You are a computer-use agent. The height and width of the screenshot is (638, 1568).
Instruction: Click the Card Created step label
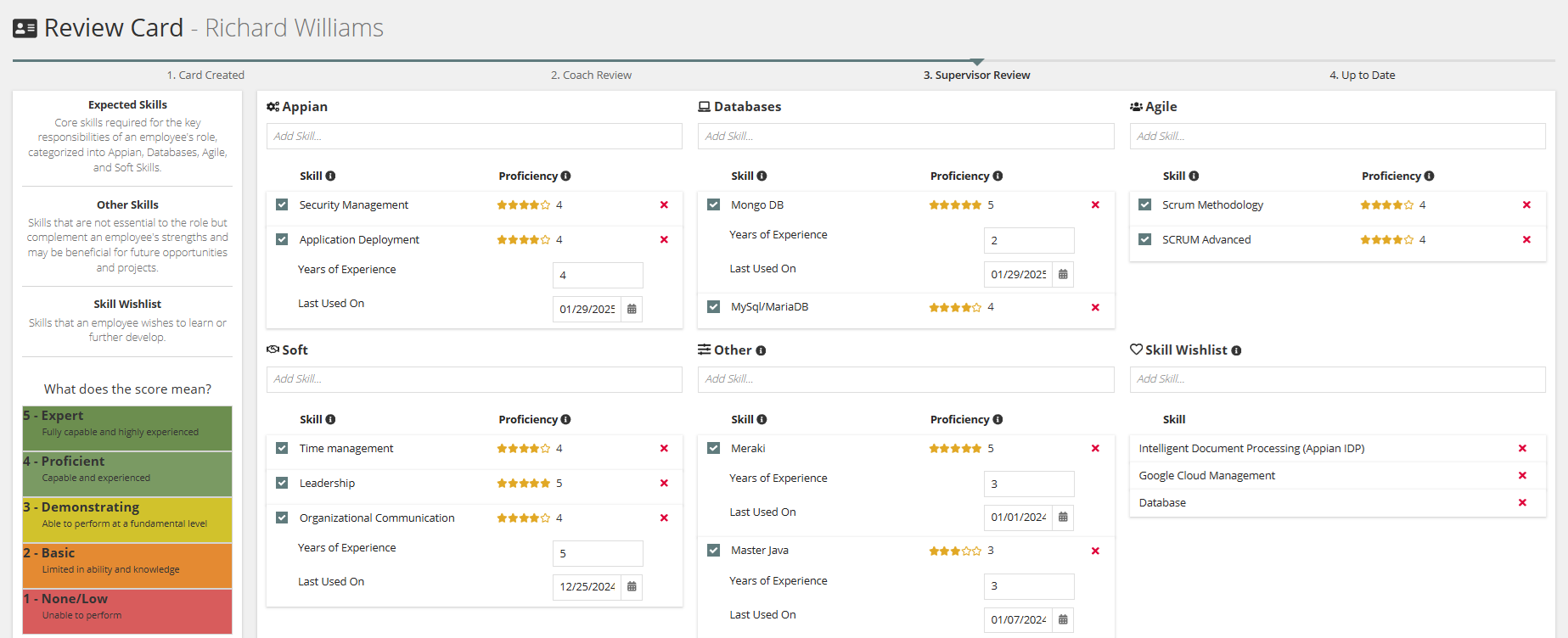point(205,76)
